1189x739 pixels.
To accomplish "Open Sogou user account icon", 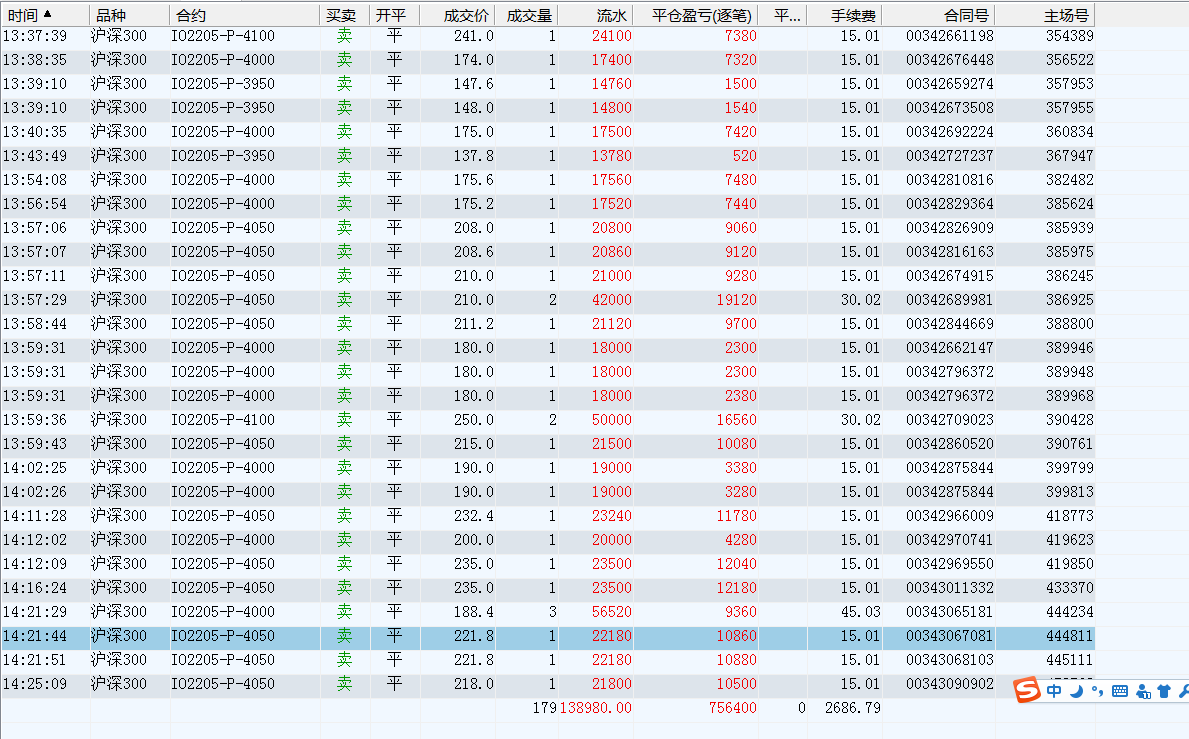I will [x=1144, y=690].
